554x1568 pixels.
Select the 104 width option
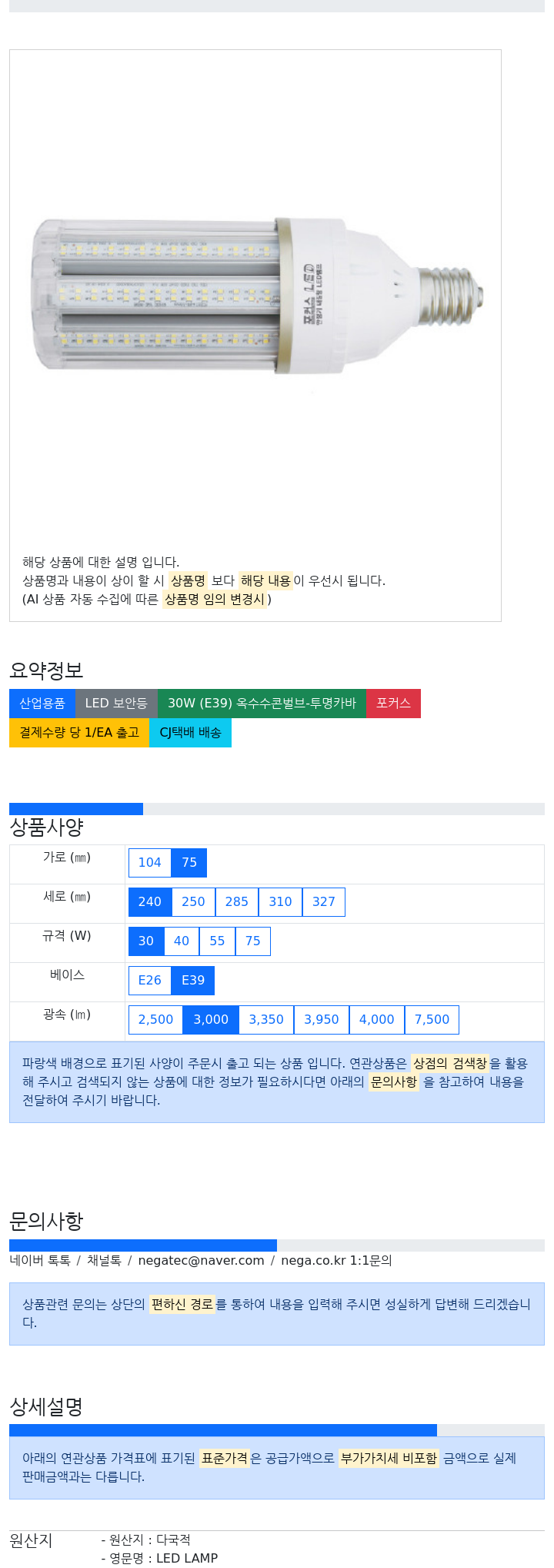click(149, 863)
